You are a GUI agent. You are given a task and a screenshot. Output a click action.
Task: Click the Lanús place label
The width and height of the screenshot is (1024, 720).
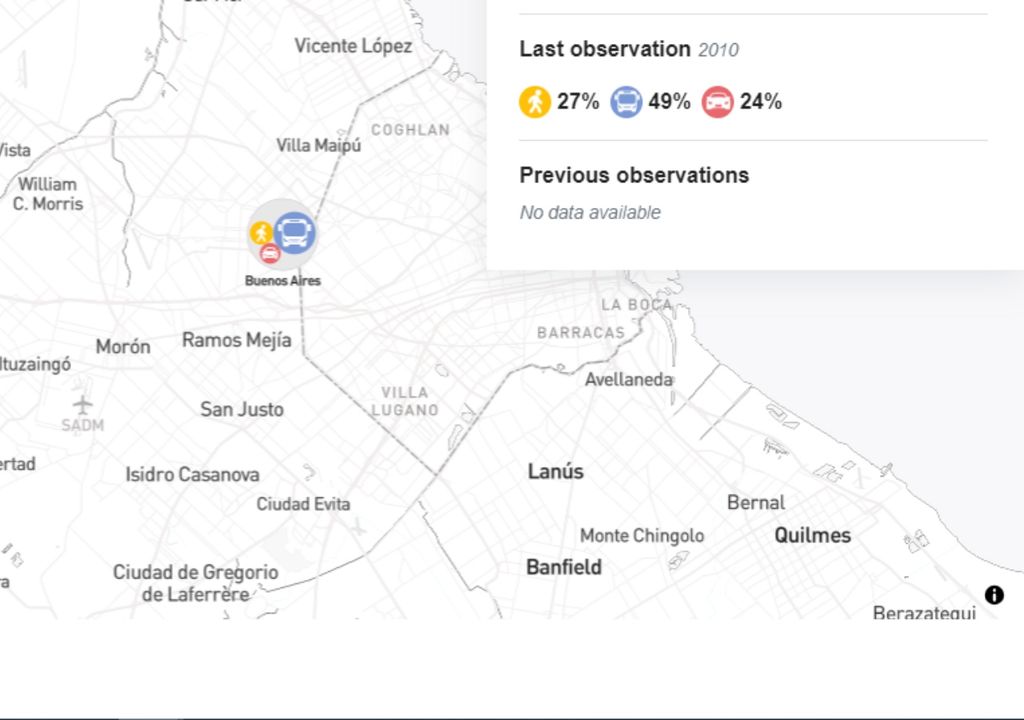(555, 471)
